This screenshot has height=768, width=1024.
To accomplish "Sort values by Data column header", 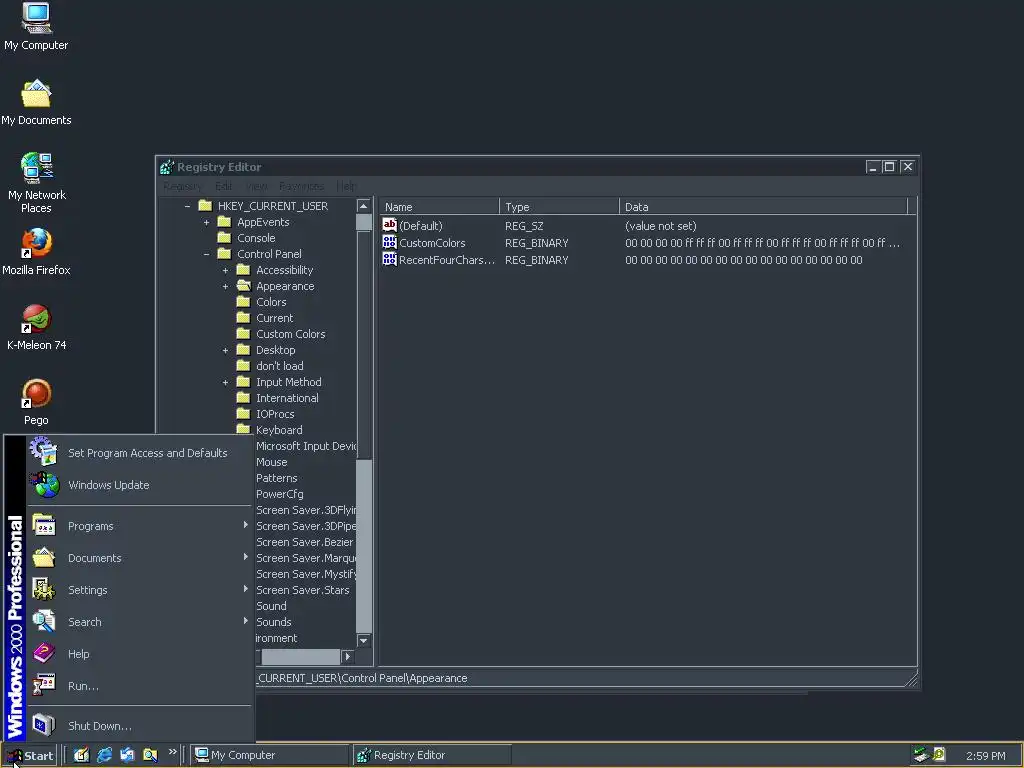I will (x=763, y=206).
